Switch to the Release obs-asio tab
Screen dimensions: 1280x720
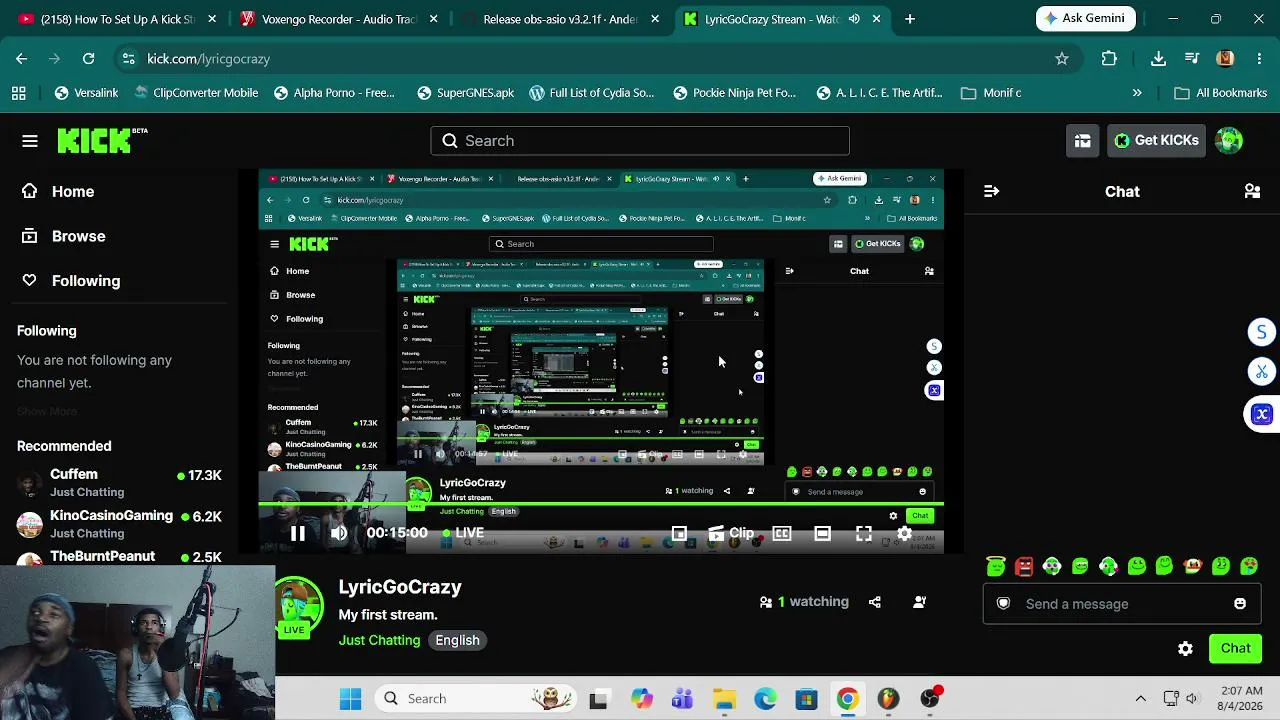[x=560, y=19]
